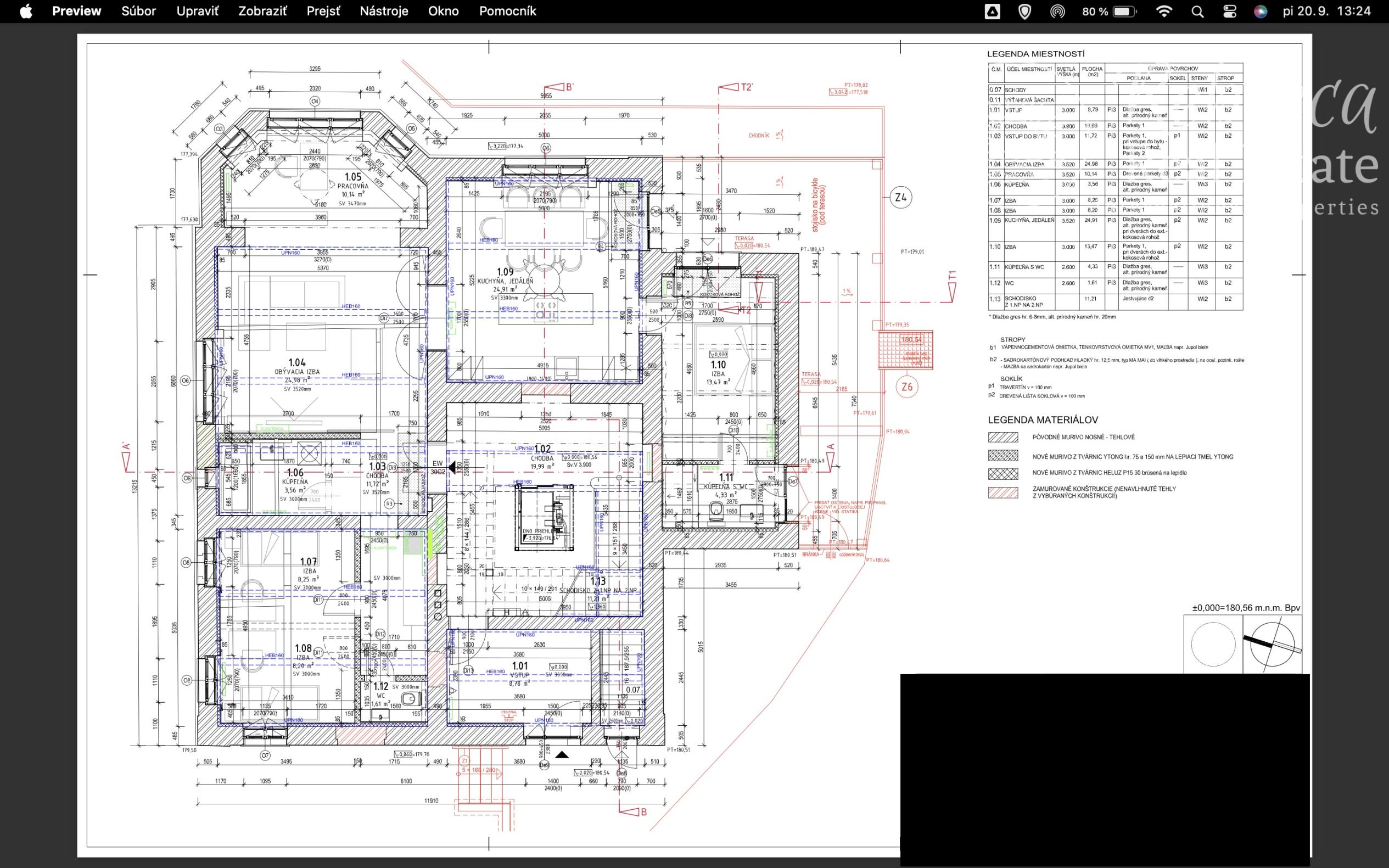The height and width of the screenshot is (868, 1389).
Task: Click the Google Drive menu bar icon
Action: point(993,12)
